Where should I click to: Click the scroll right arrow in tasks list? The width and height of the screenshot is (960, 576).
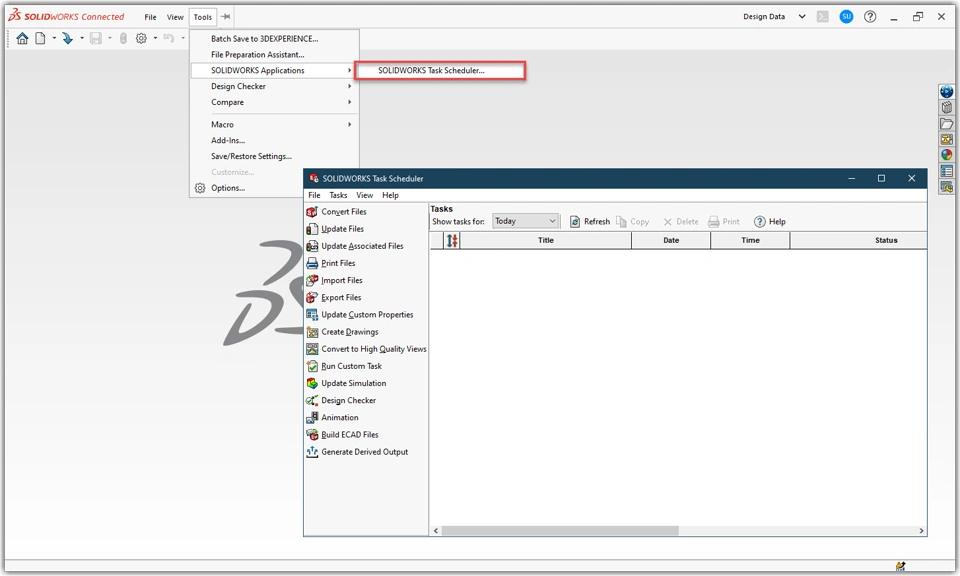[x=921, y=531]
